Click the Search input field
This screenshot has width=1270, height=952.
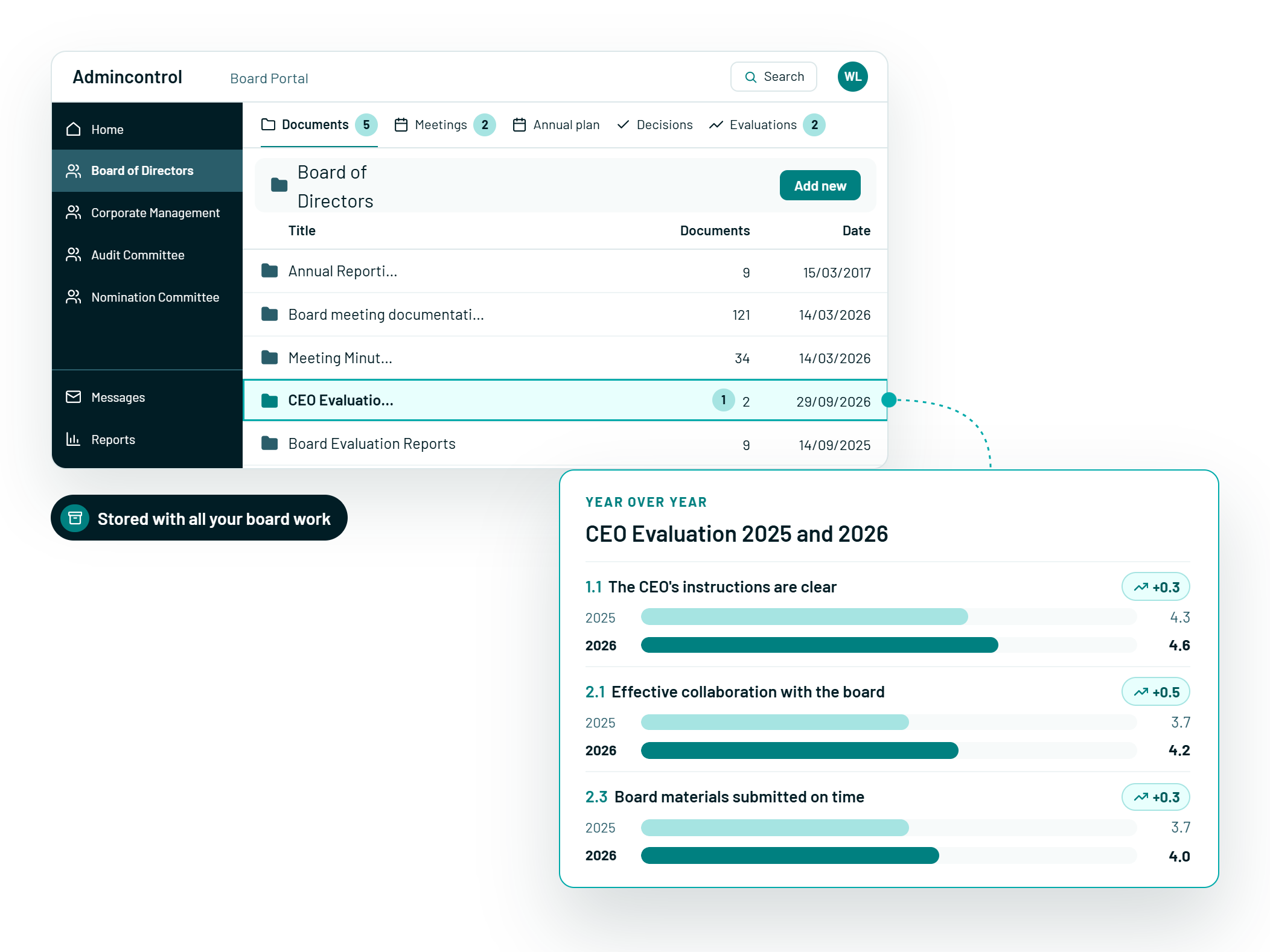774,77
